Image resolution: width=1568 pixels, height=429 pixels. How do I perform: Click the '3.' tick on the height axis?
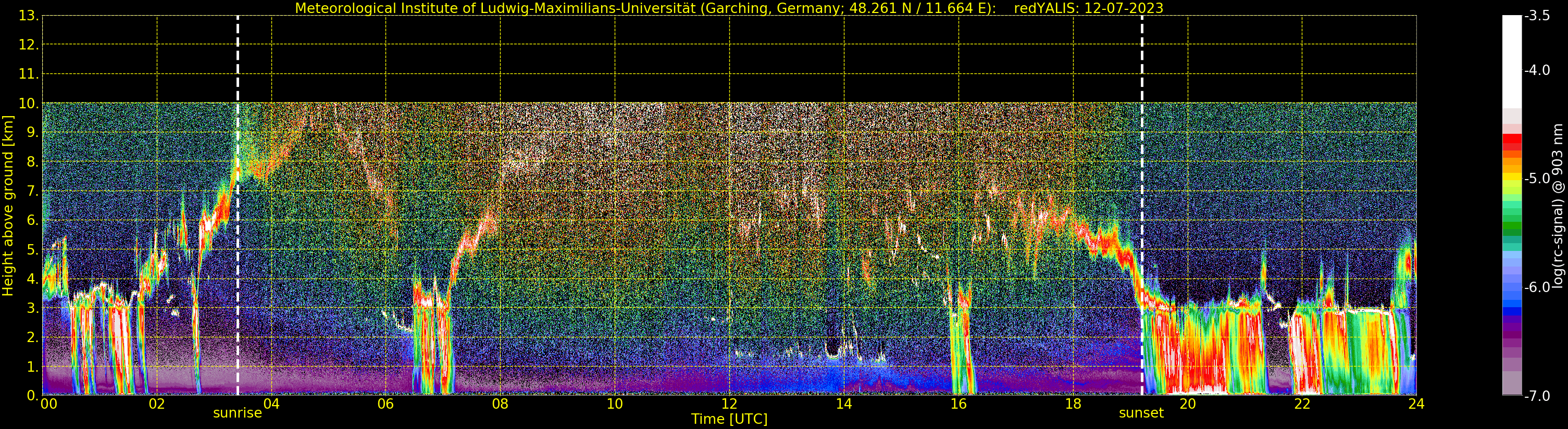(x=33, y=308)
